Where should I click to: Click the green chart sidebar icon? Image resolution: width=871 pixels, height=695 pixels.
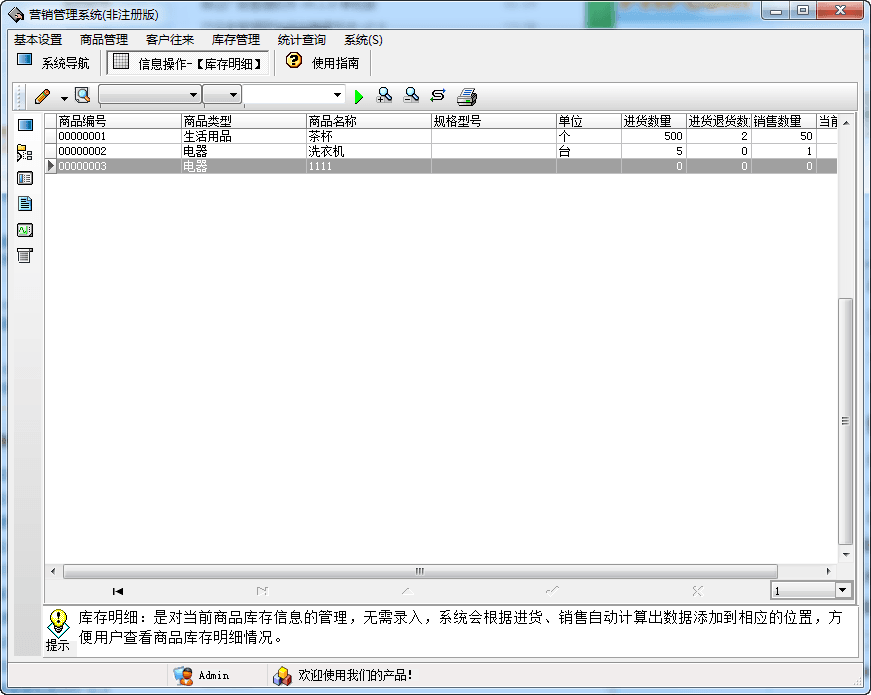coord(25,230)
